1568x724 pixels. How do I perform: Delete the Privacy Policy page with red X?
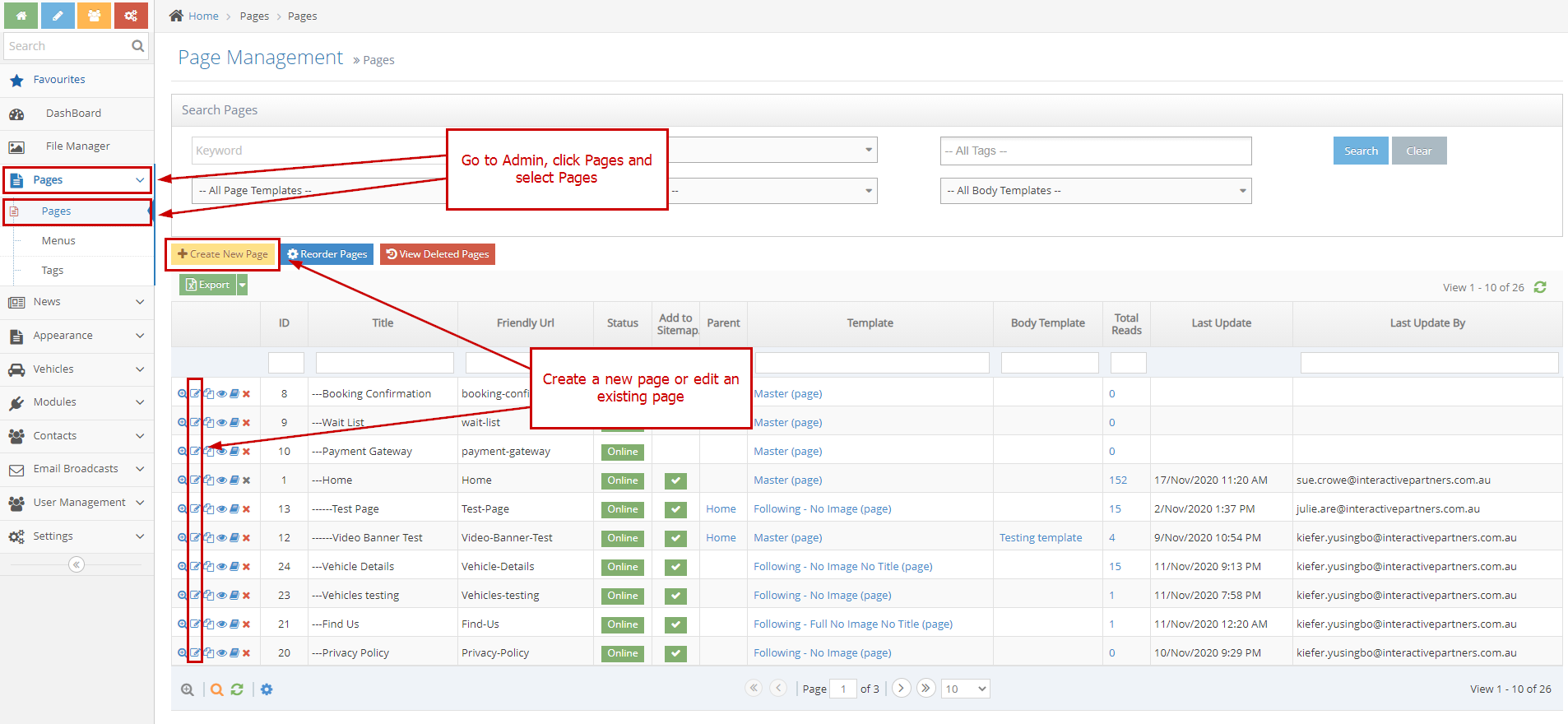click(x=246, y=653)
